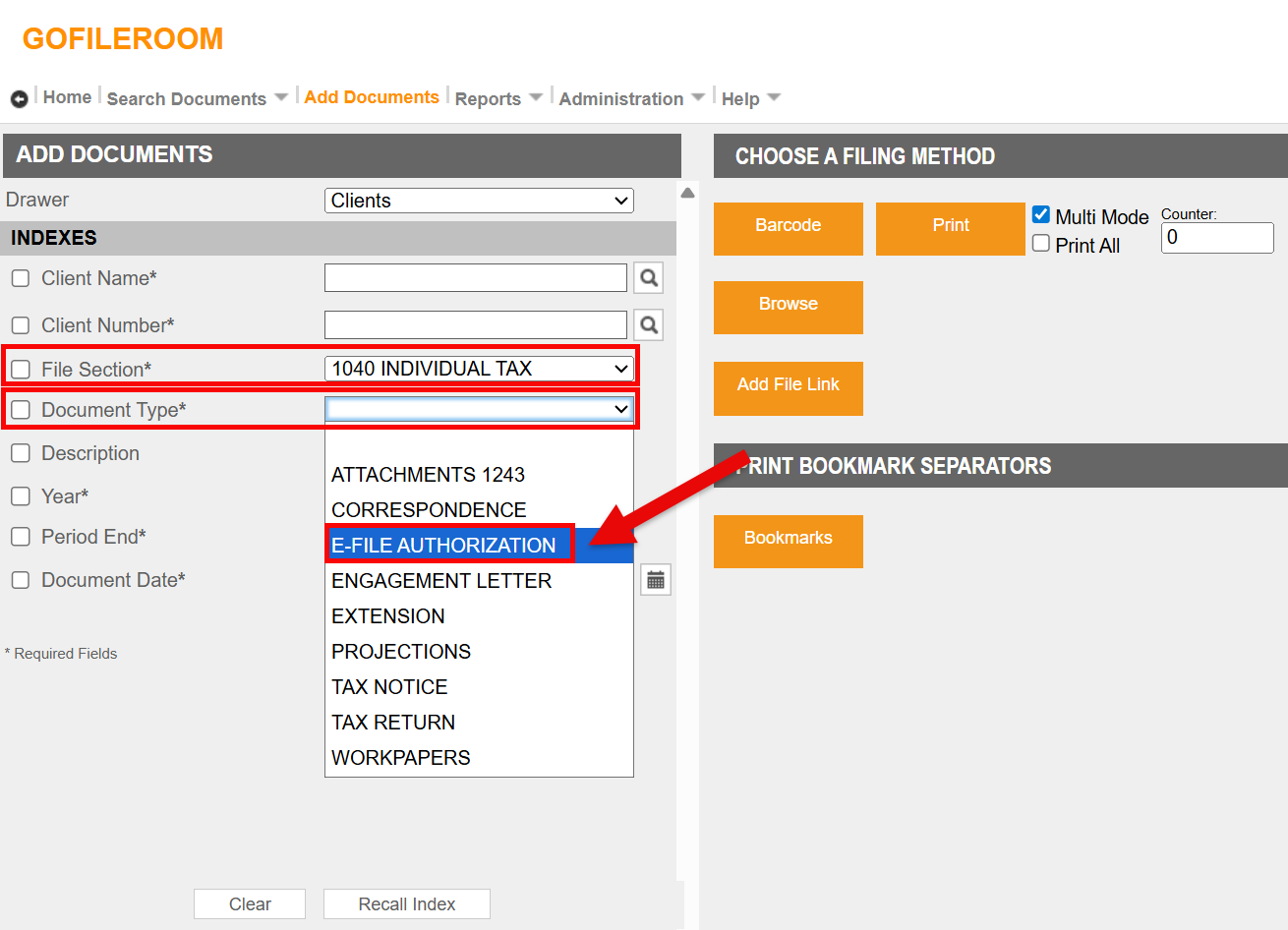Click the Client Number search magnifier icon
The image size is (1288, 930).
coord(648,325)
